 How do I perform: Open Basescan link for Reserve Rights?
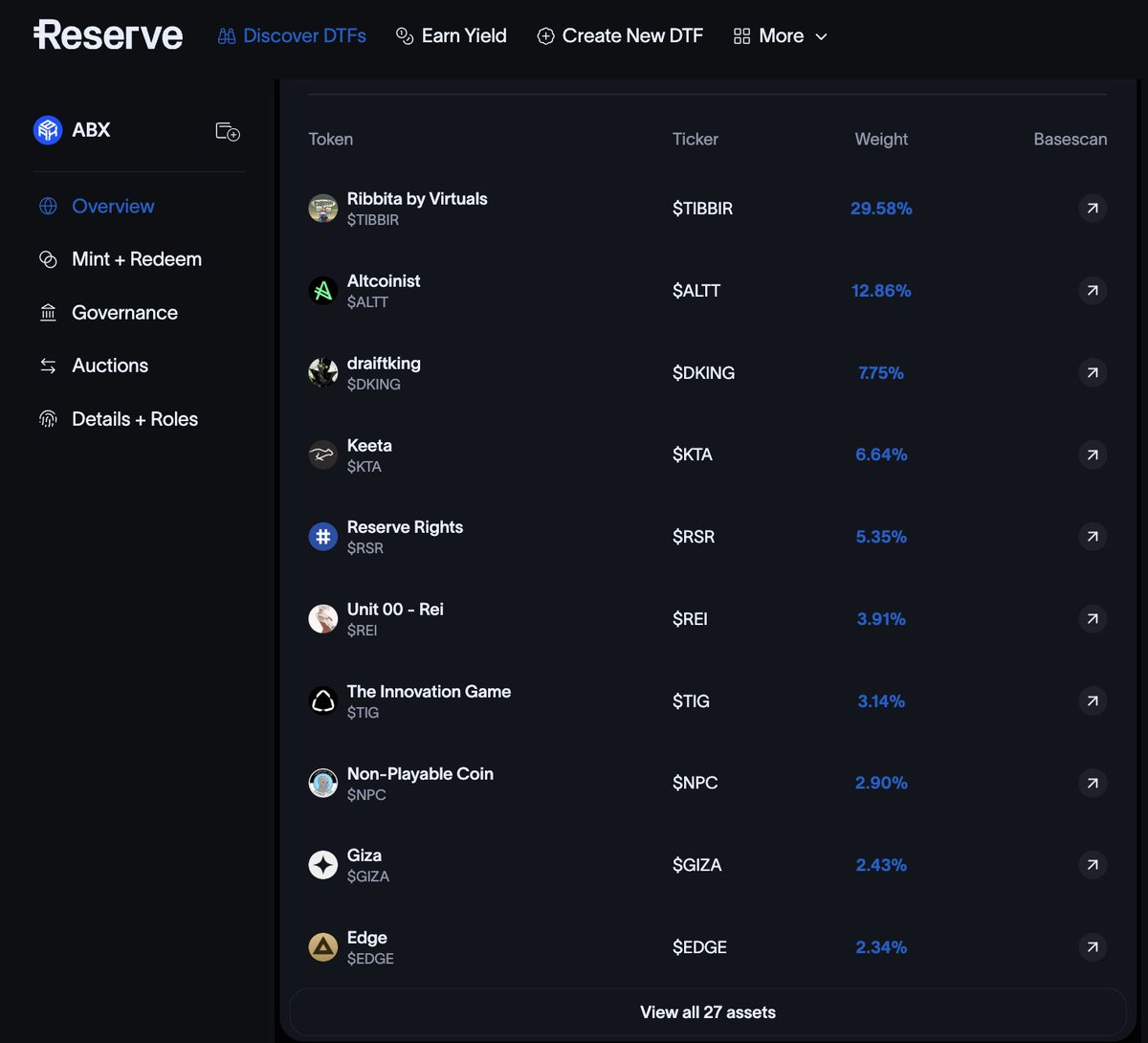point(1093,537)
